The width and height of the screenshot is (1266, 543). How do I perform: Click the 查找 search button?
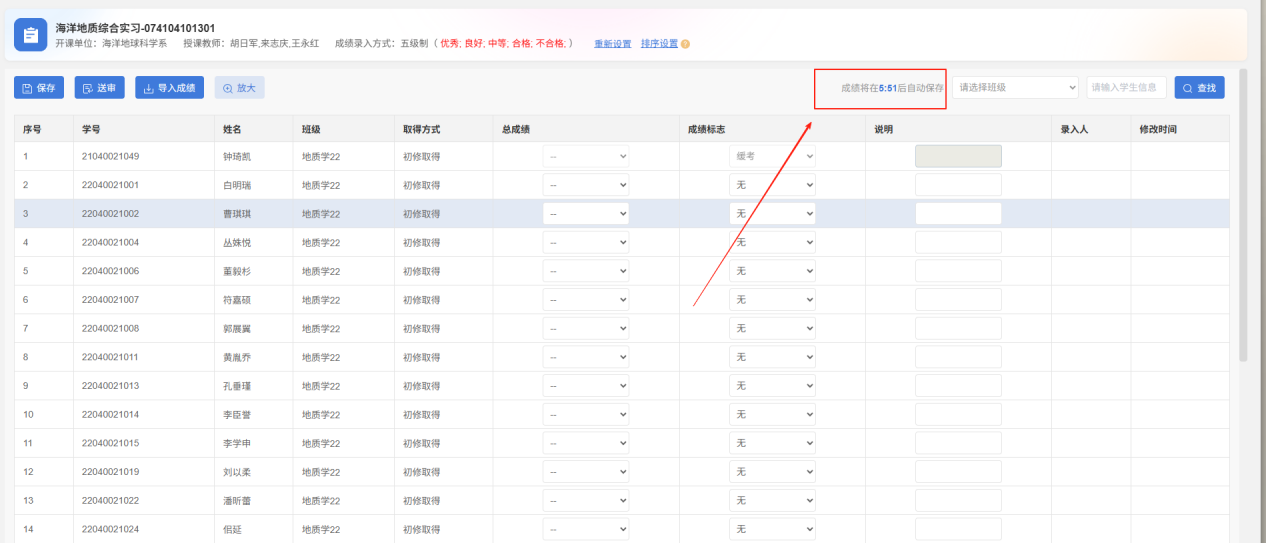coord(1199,88)
